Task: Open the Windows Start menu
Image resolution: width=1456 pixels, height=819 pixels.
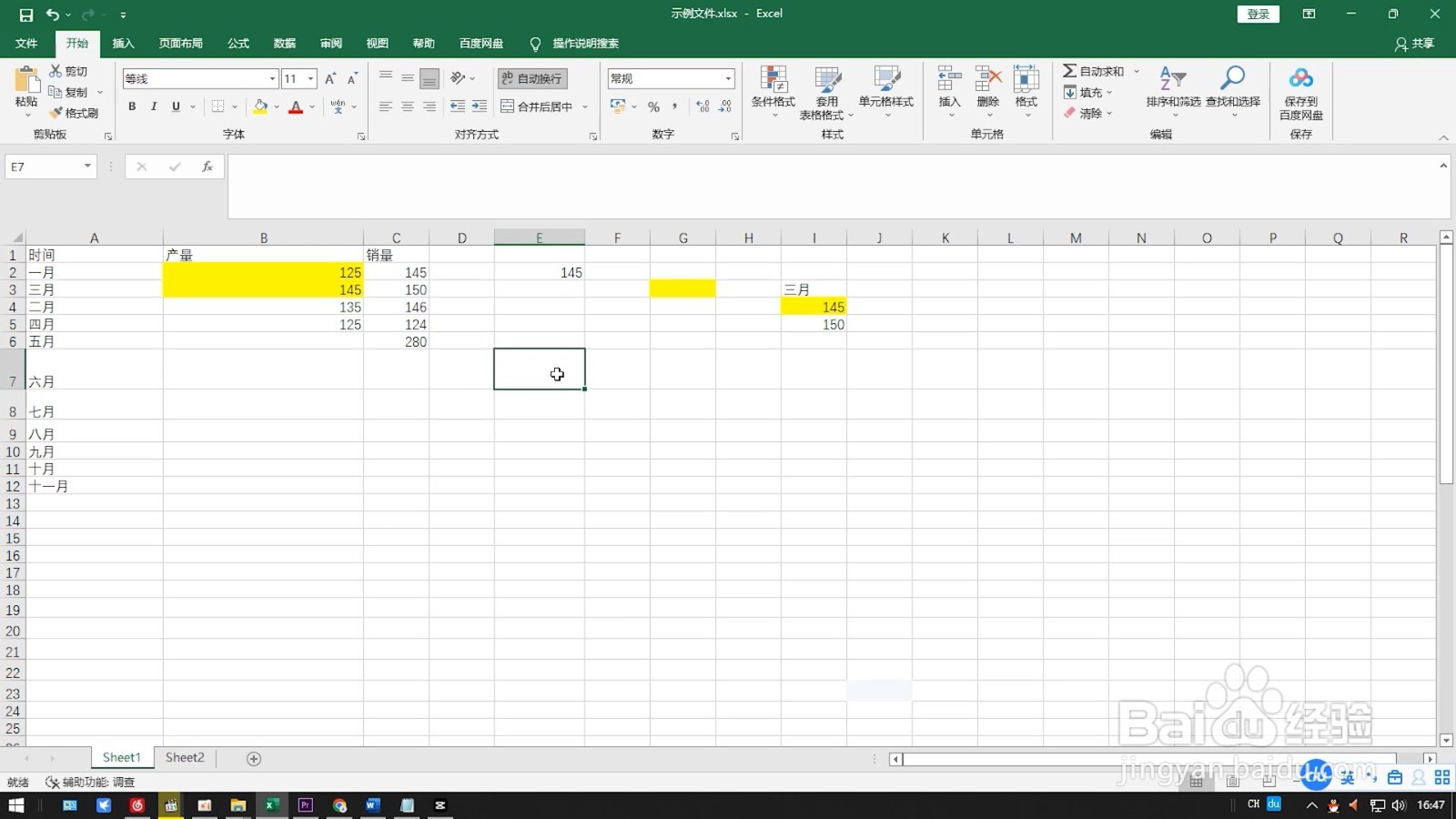Action: pos(16,805)
